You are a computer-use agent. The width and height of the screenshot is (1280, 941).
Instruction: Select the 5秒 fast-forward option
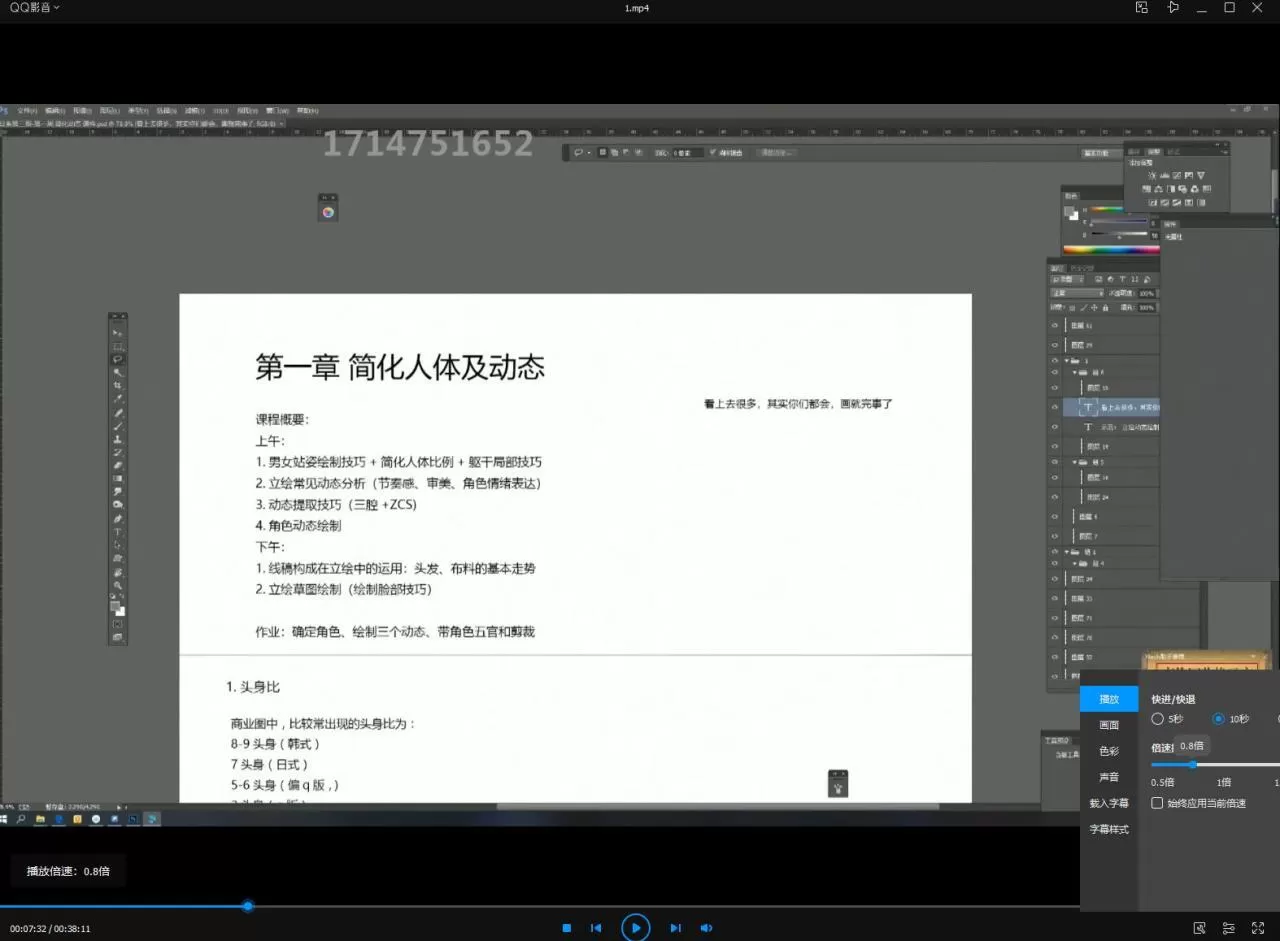[1158, 719]
